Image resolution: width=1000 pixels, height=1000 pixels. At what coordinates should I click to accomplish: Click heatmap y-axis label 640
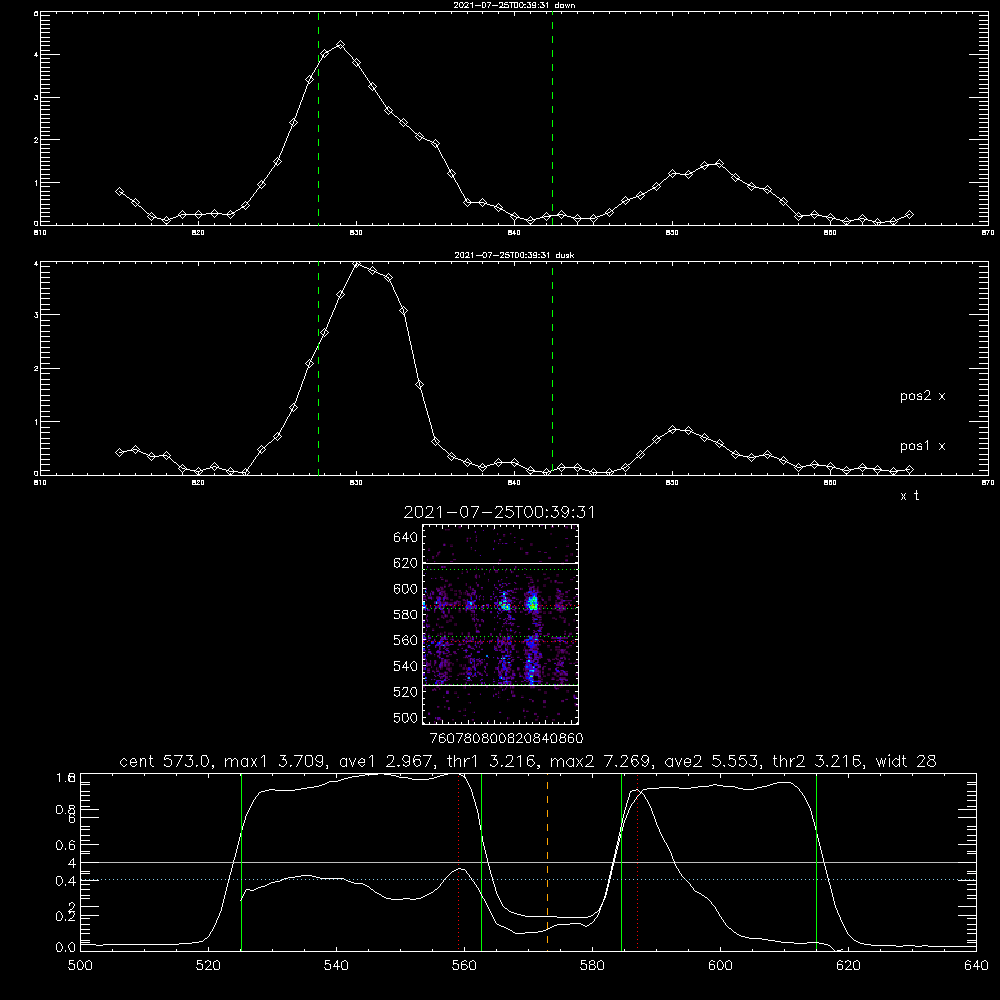click(x=406, y=538)
